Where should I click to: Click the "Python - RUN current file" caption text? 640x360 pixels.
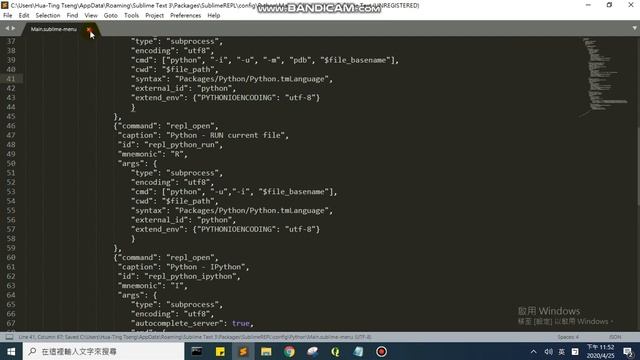[225, 135]
